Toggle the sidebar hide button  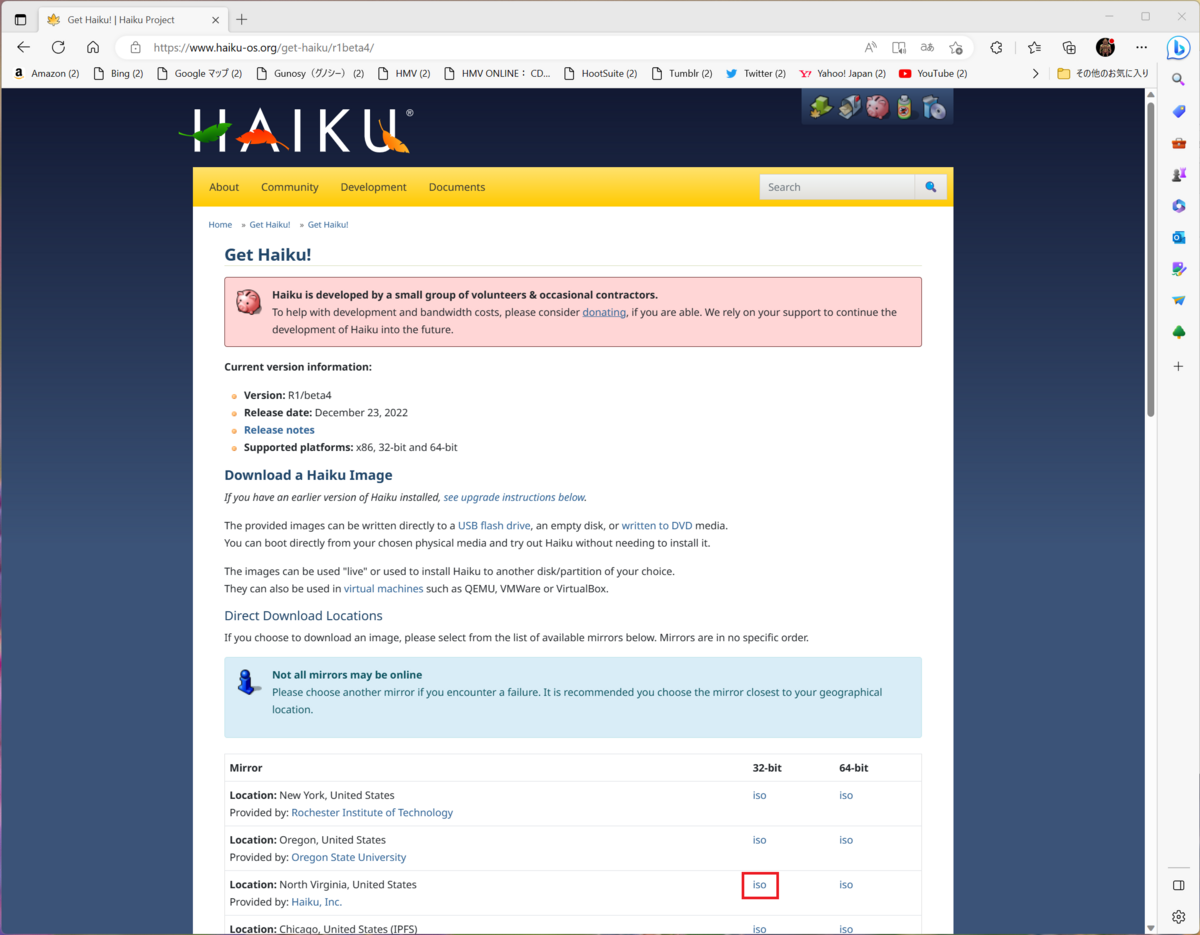(1179, 886)
